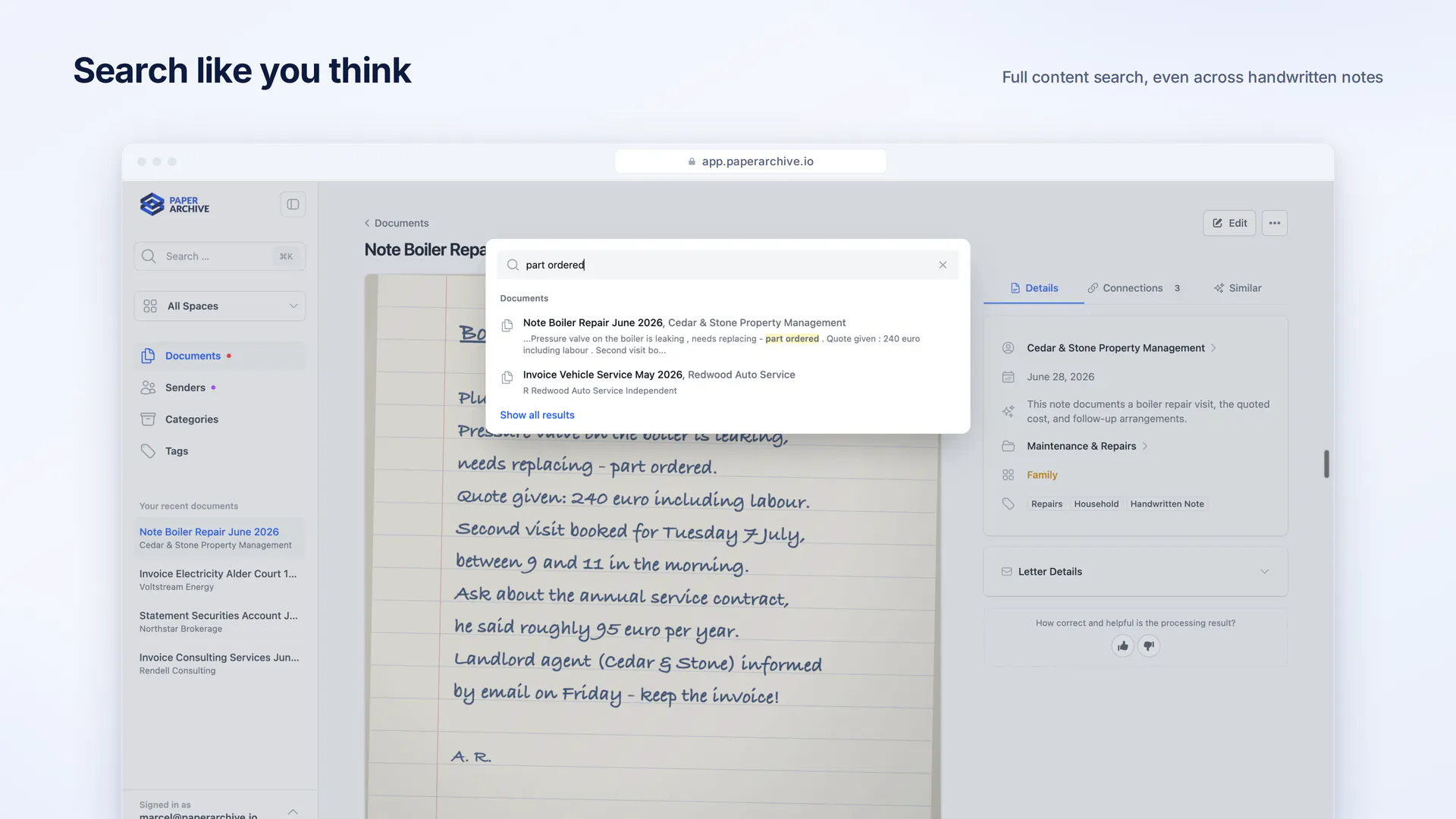Click the Repairs tag

[x=1046, y=504]
